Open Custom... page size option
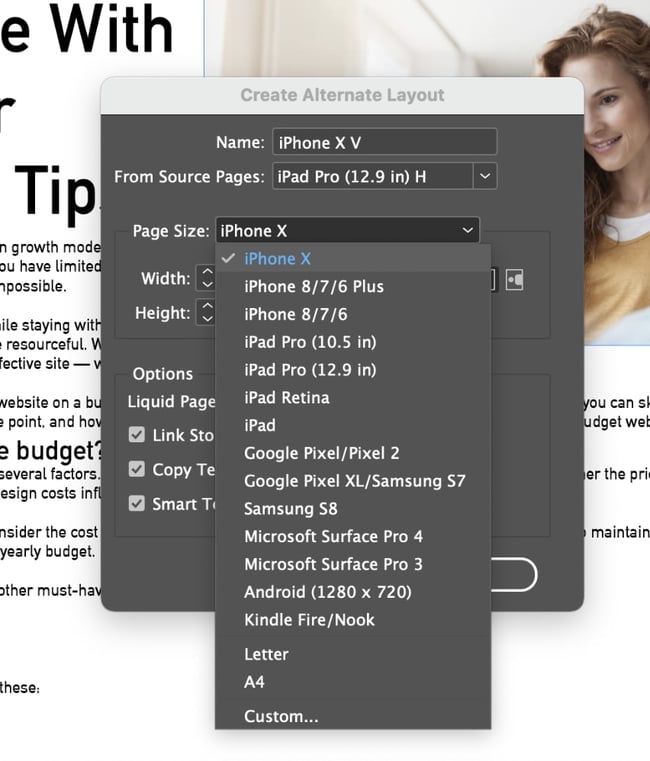The width and height of the screenshot is (650, 761). (x=281, y=716)
